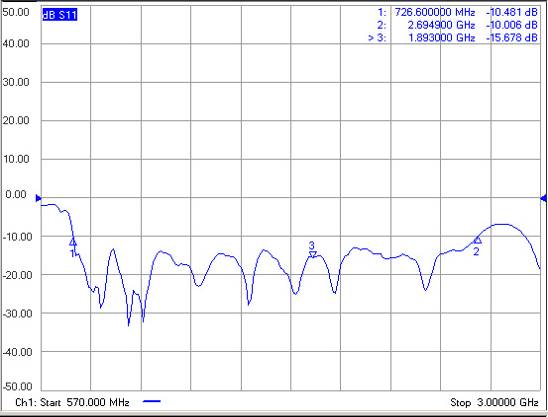The width and height of the screenshot is (548, 417).
Task: Click the marker 2 readout 2.694900 GHz
Action: click(441, 25)
